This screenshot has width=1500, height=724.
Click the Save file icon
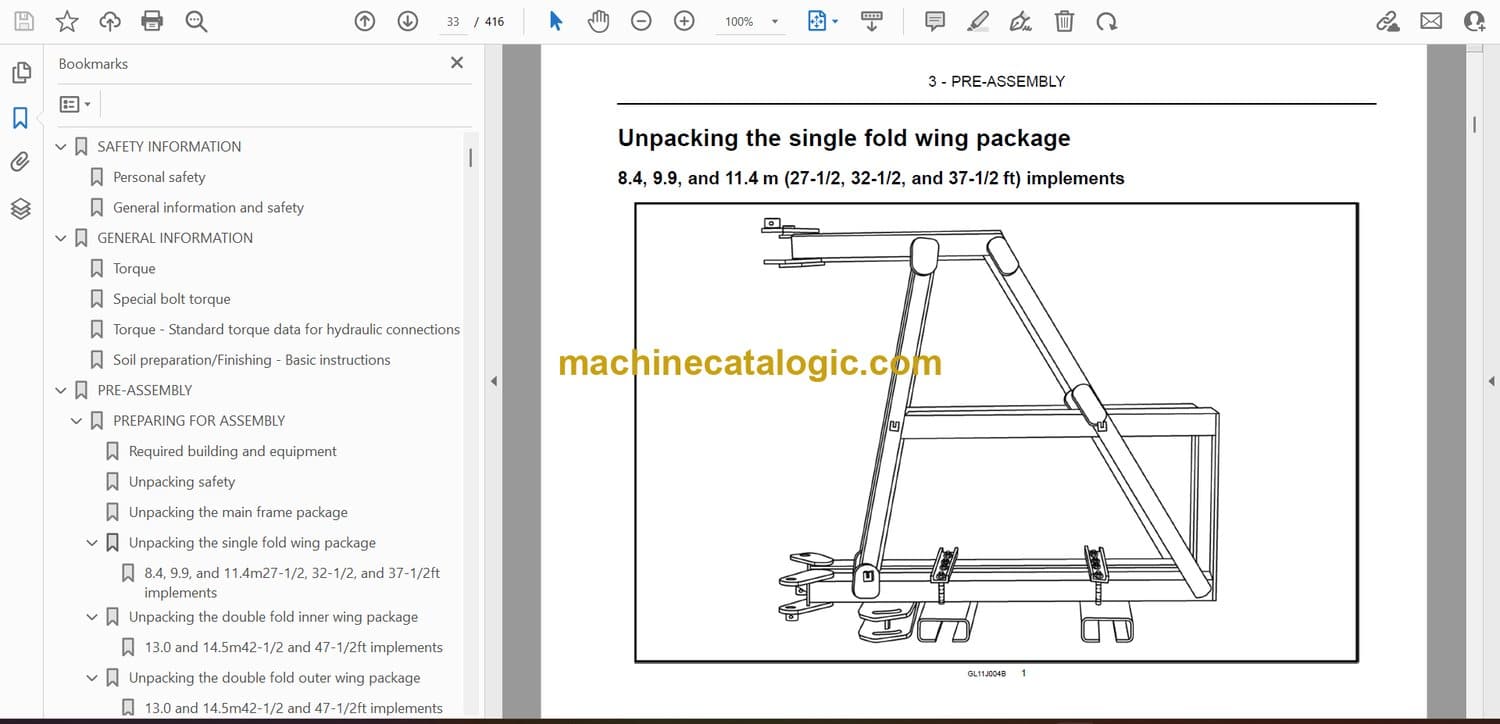[x=23, y=21]
